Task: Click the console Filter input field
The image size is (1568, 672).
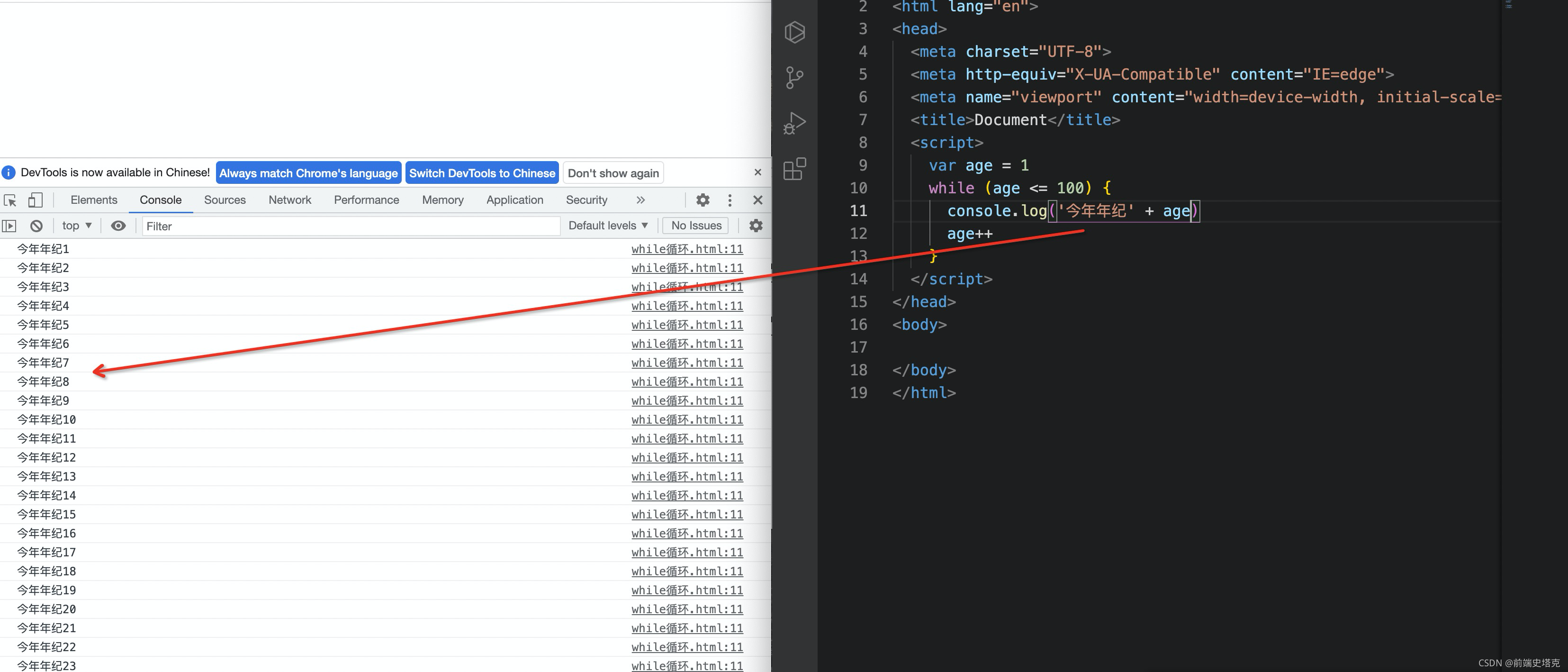Action: click(351, 227)
